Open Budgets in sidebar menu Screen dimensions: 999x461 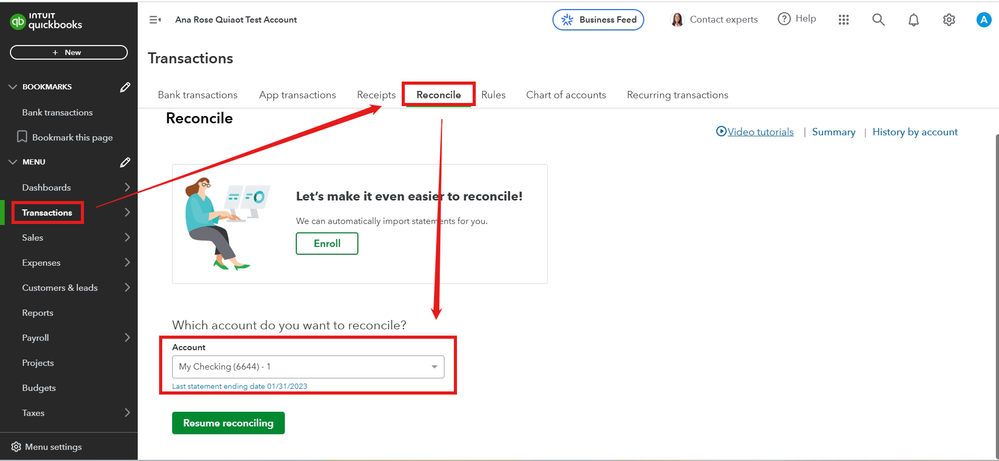click(39, 388)
